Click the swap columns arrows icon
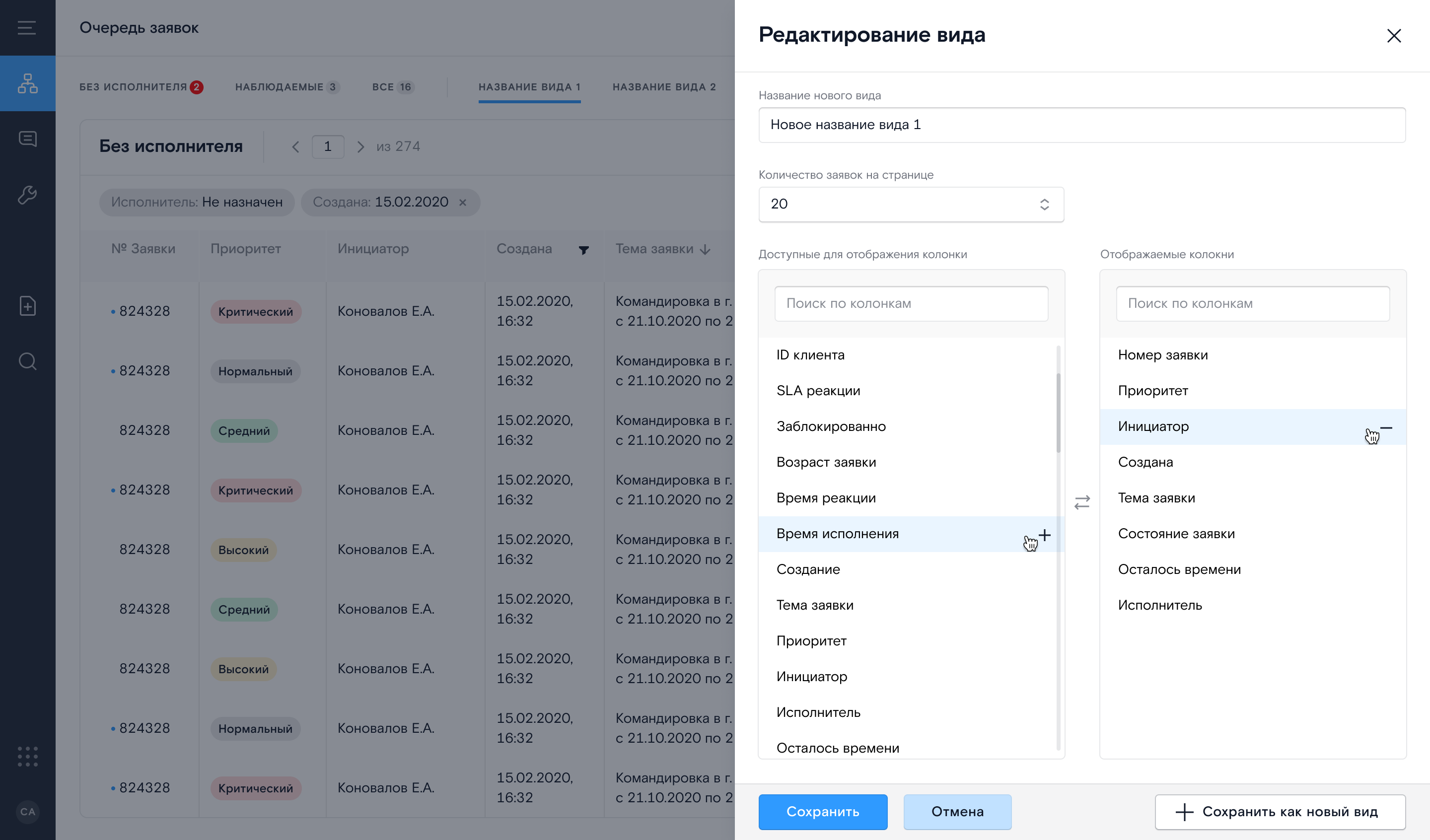This screenshot has height=840, width=1430. point(1081,502)
